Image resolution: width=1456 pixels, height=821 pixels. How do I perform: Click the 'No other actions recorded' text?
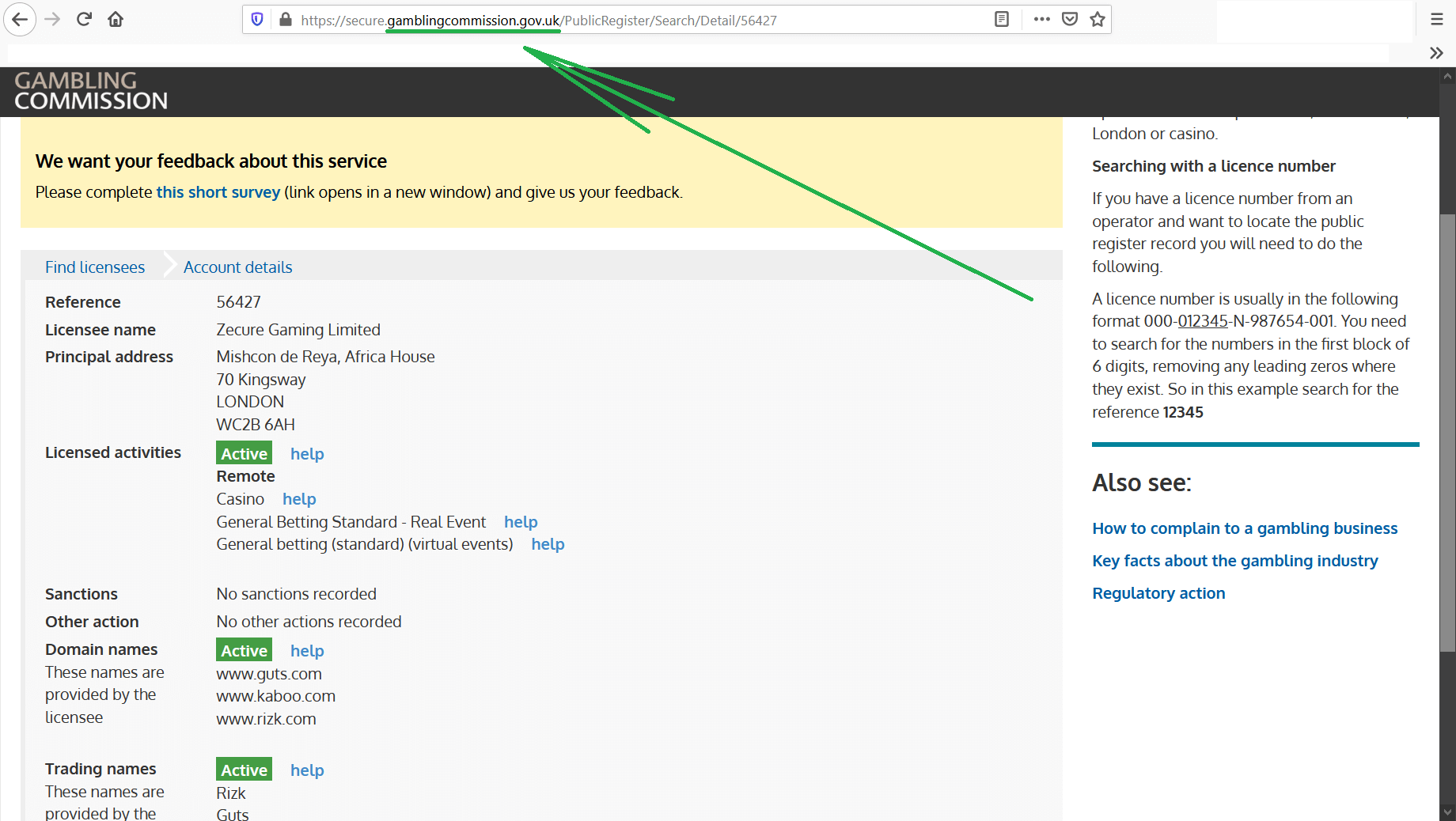(309, 622)
